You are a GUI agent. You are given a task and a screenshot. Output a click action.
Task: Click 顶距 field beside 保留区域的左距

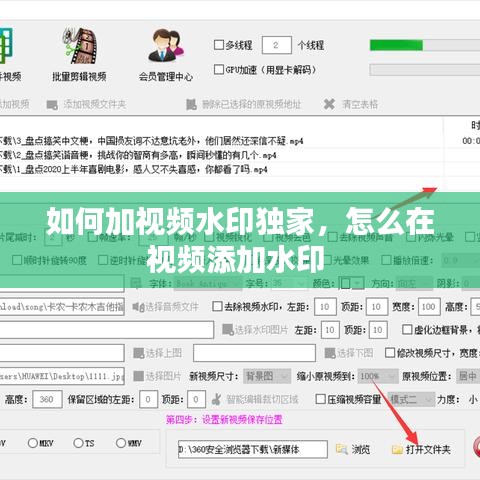(196, 399)
